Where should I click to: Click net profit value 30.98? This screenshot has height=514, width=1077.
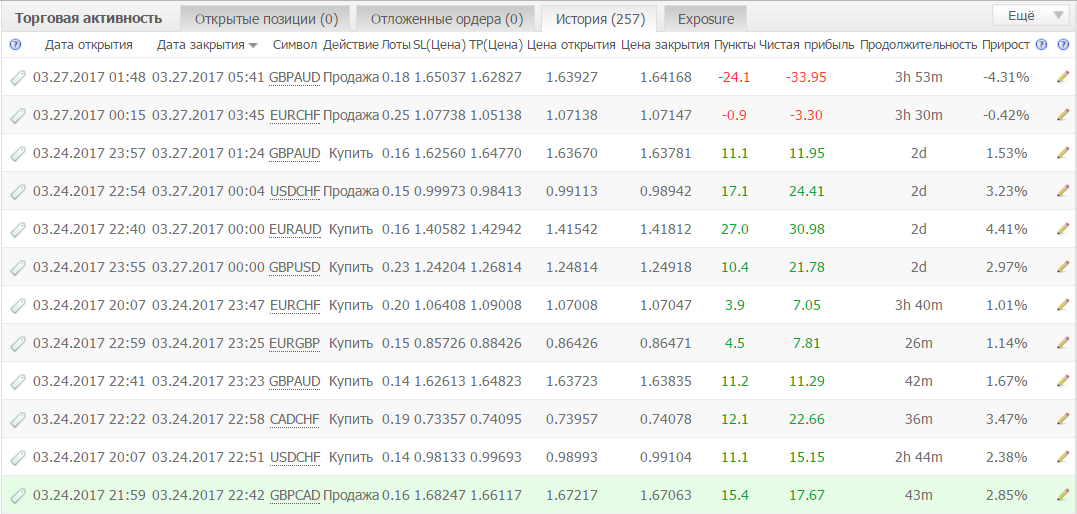807,229
